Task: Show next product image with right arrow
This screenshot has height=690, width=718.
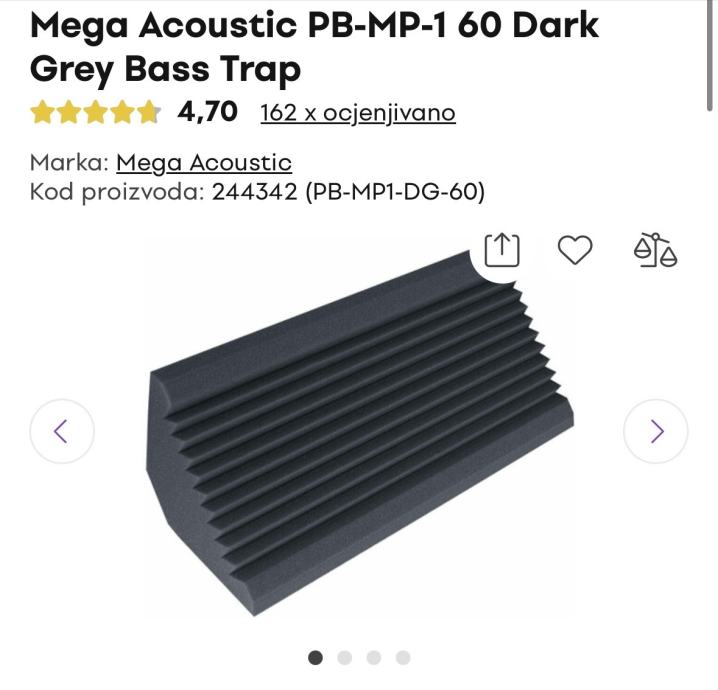Action: click(x=656, y=431)
